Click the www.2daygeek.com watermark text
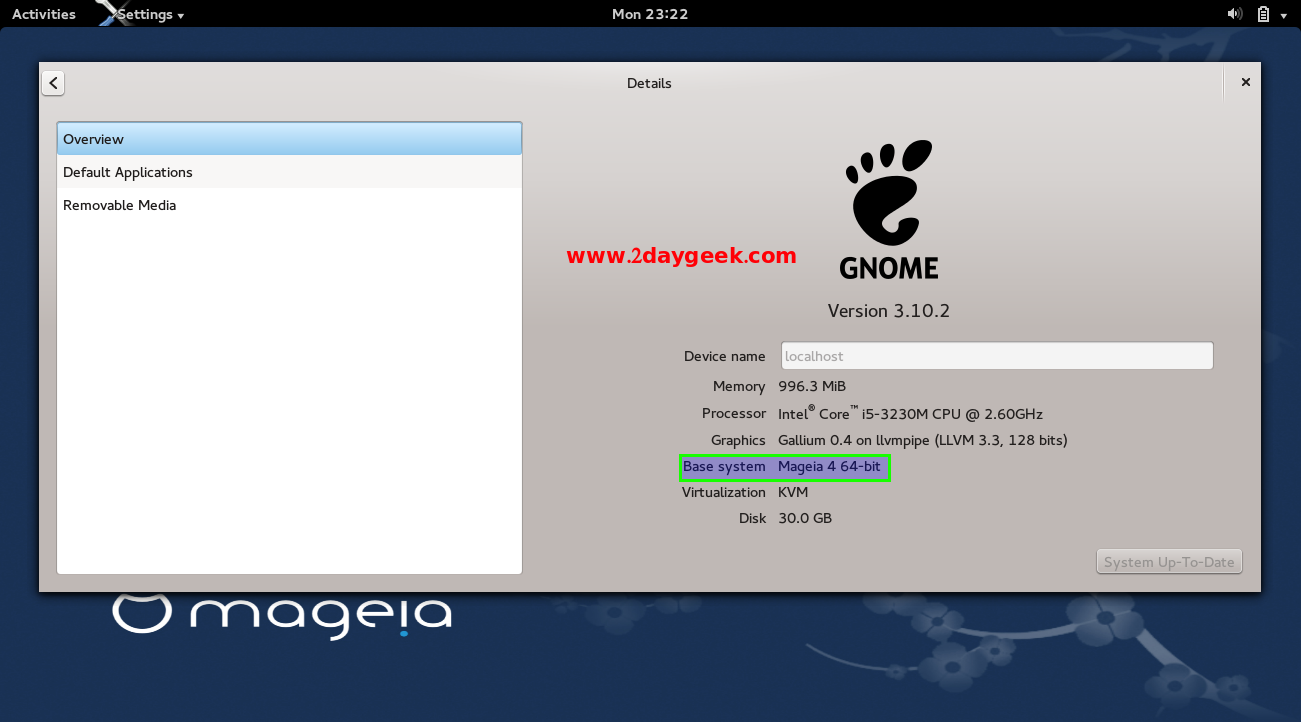1301x722 pixels. click(x=681, y=256)
